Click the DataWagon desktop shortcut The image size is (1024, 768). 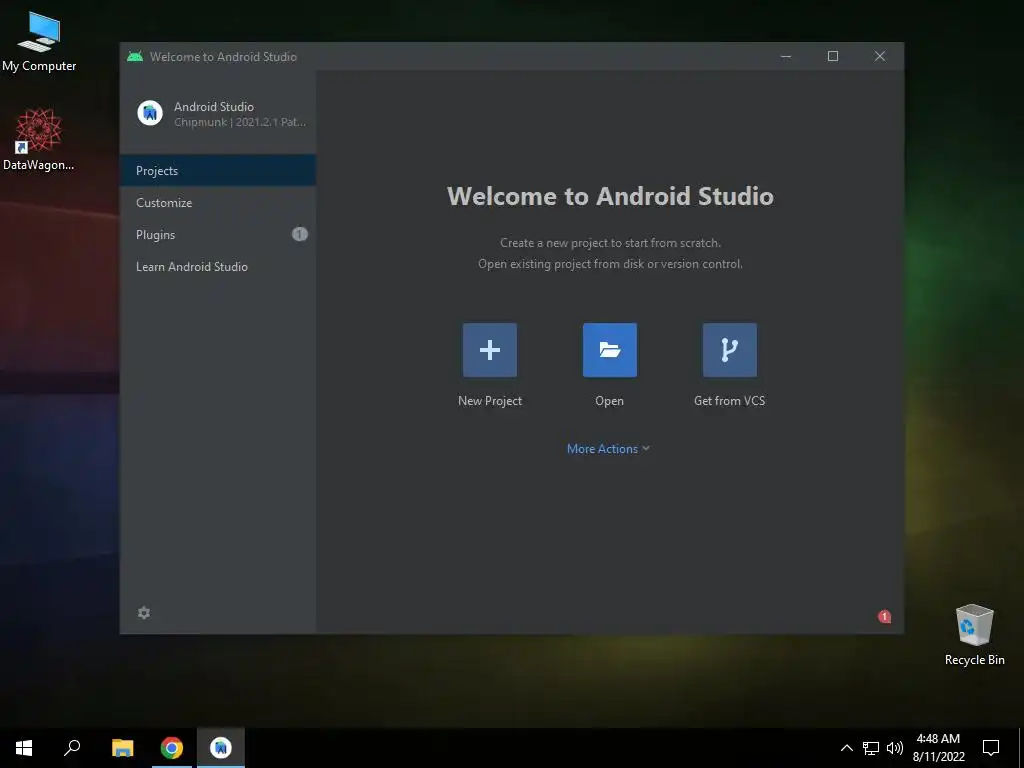pos(39,140)
